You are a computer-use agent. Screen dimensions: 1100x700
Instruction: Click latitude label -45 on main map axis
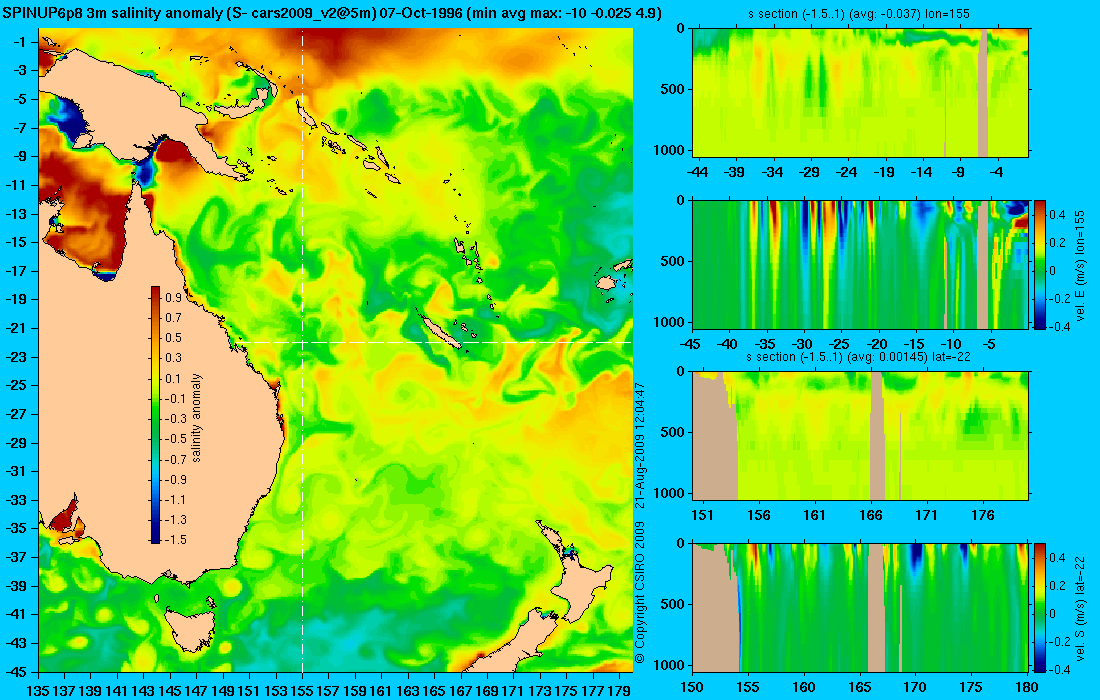(x=17, y=671)
